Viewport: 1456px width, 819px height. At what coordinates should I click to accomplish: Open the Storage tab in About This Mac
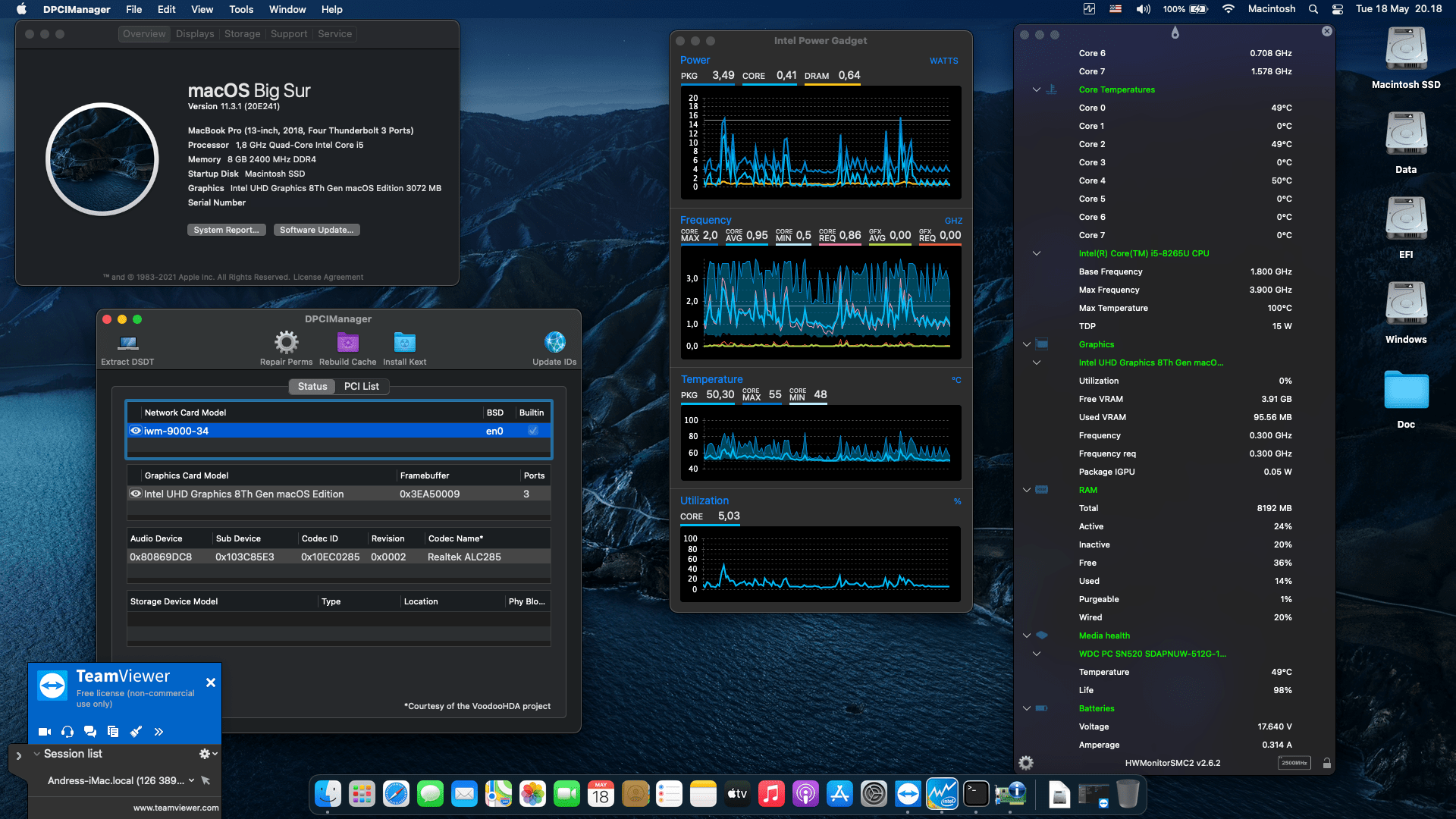[x=242, y=34]
